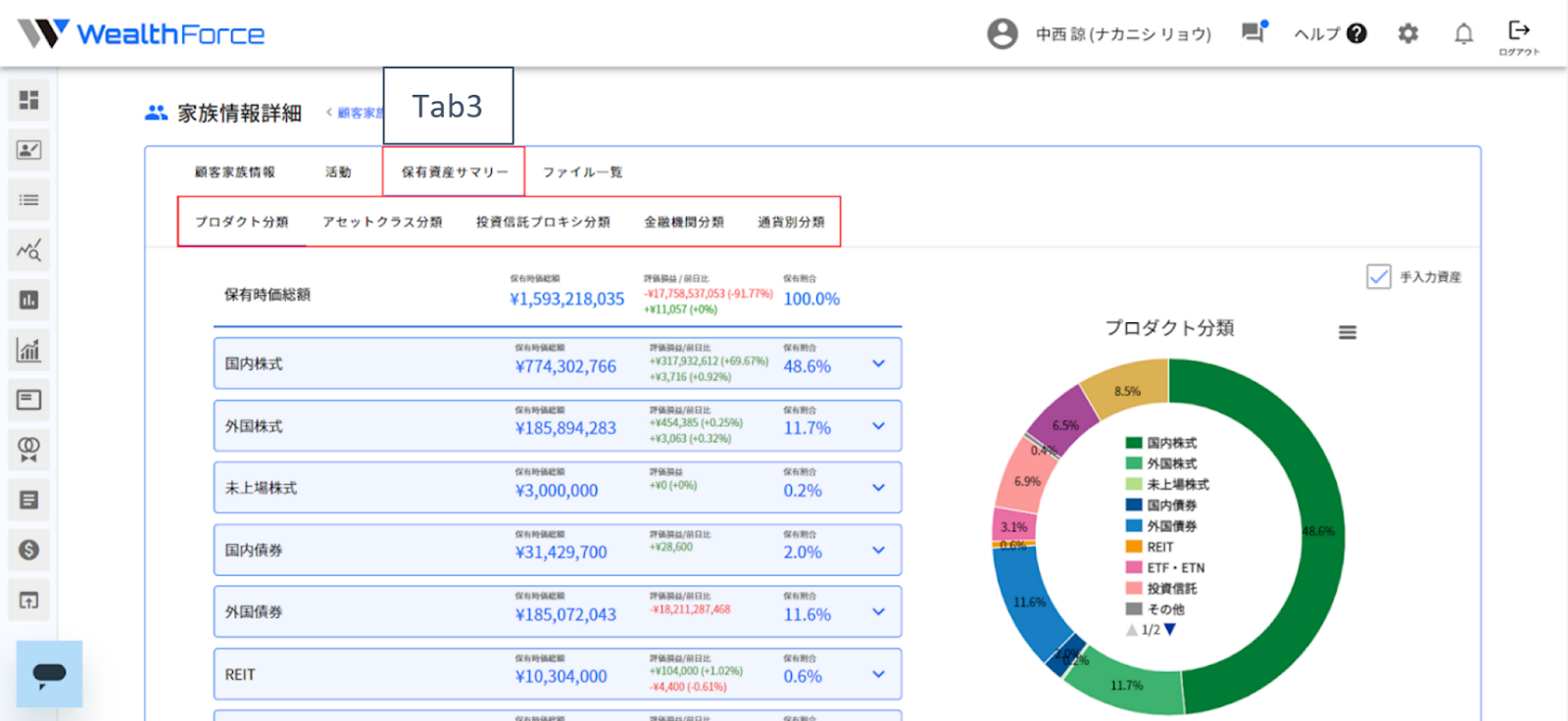Open the dashboard grid icon in sidebar
The width and height of the screenshot is (1568, 721).
point(29,100)
